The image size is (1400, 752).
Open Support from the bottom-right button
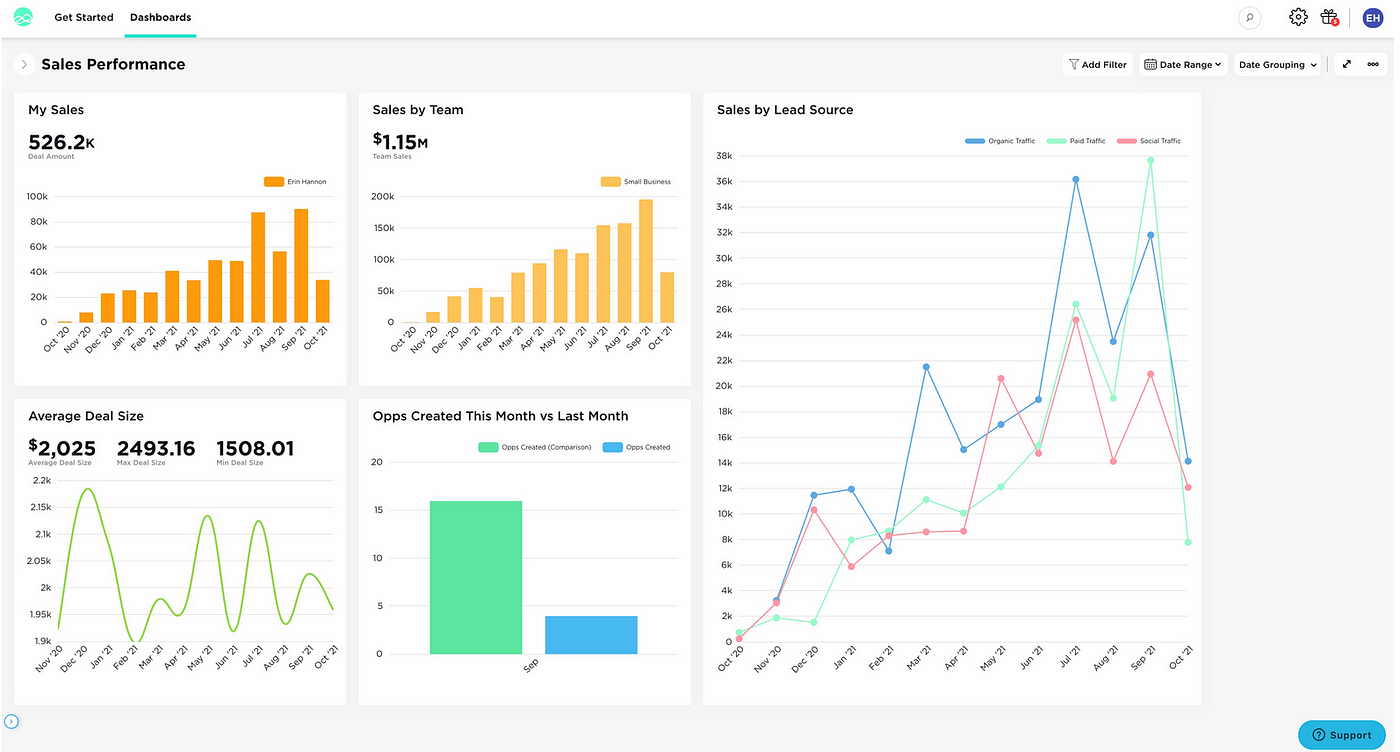coord(1341,734)
